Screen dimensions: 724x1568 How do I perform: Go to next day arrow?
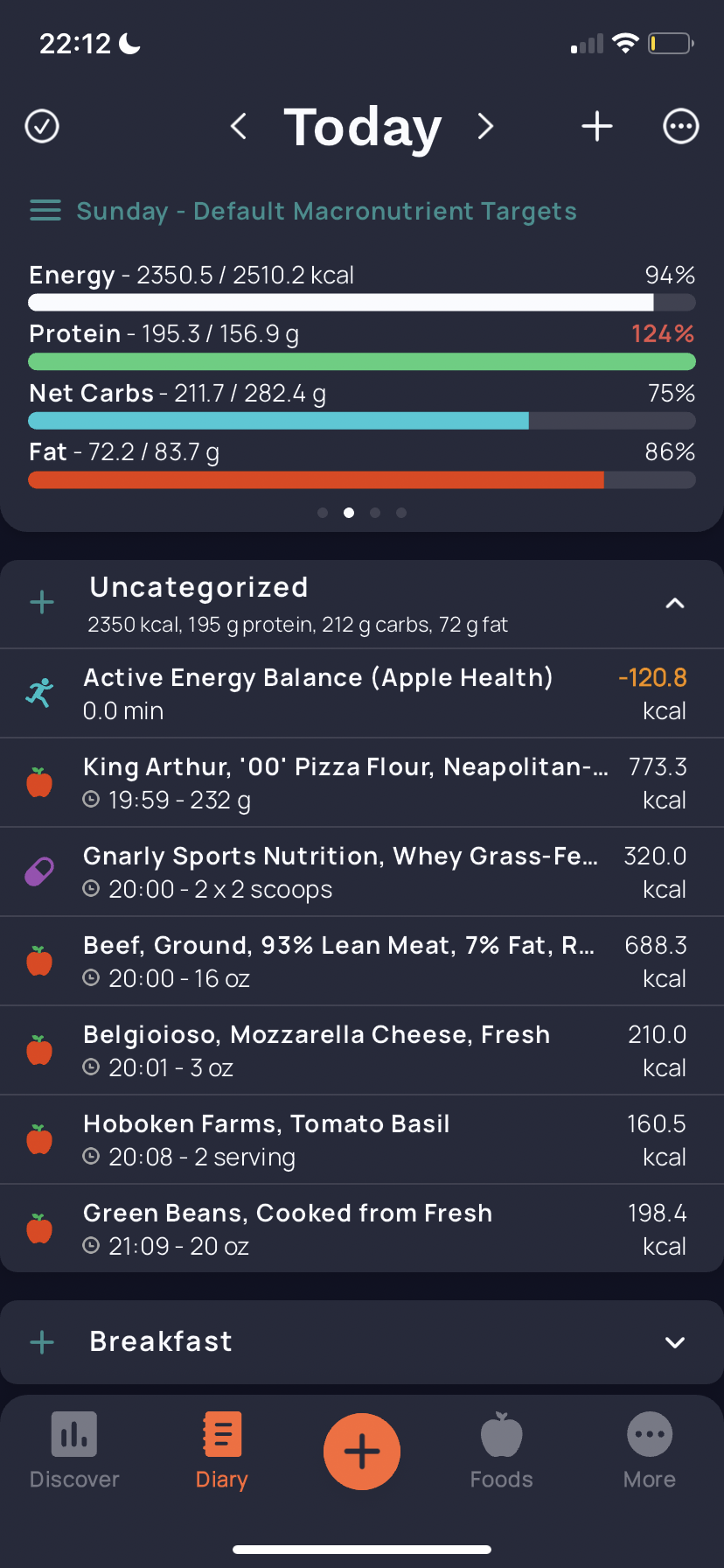pos(485,126)
